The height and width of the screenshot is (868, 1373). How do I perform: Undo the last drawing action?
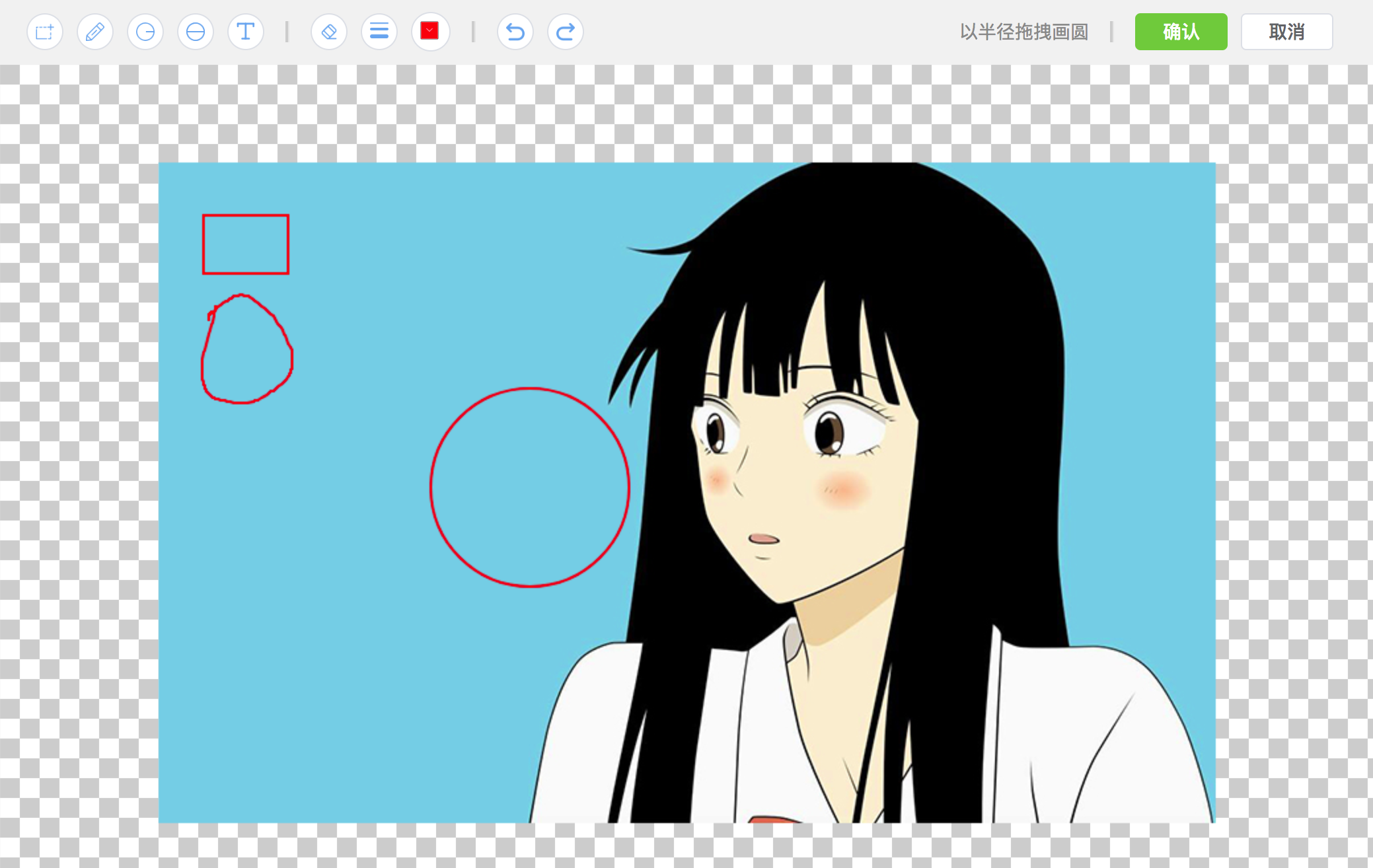(x=515, y=32)
